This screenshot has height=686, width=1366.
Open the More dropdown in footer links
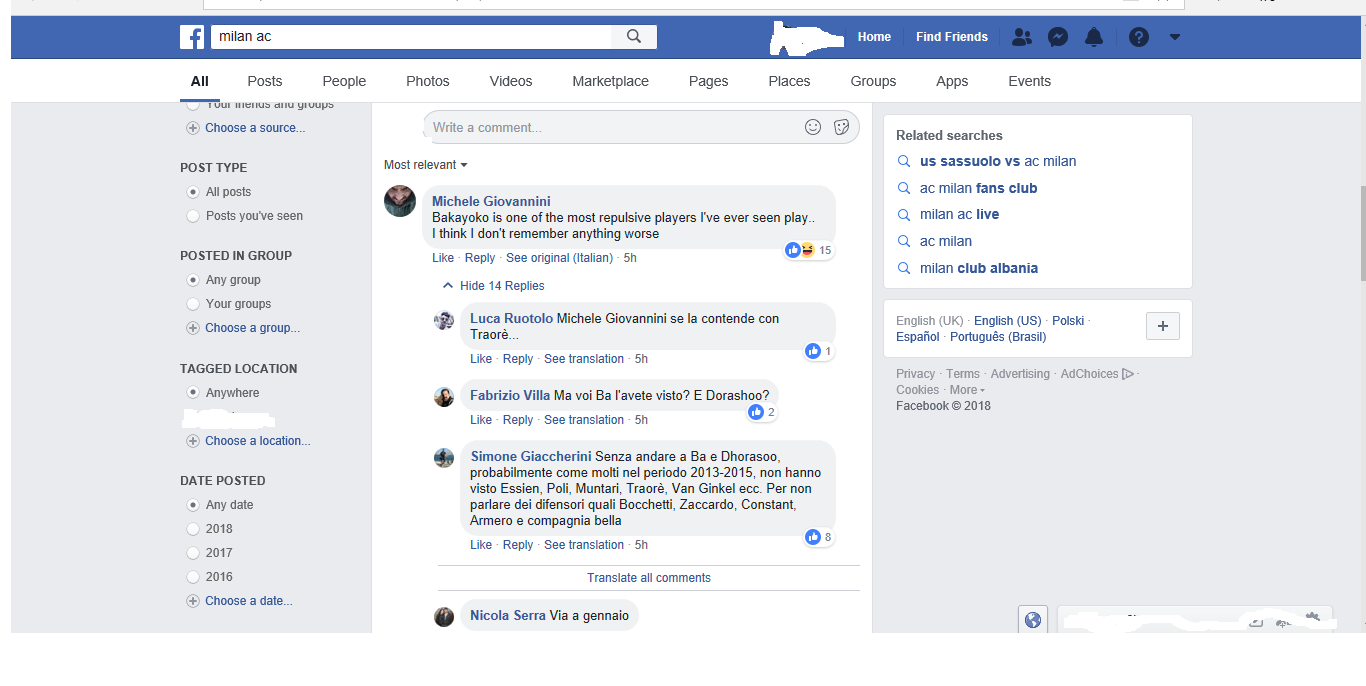pos(967,390)
